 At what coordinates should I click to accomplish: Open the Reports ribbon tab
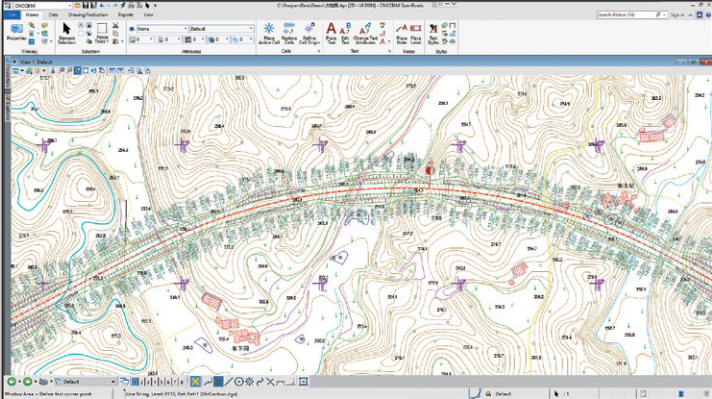[125, 15]
